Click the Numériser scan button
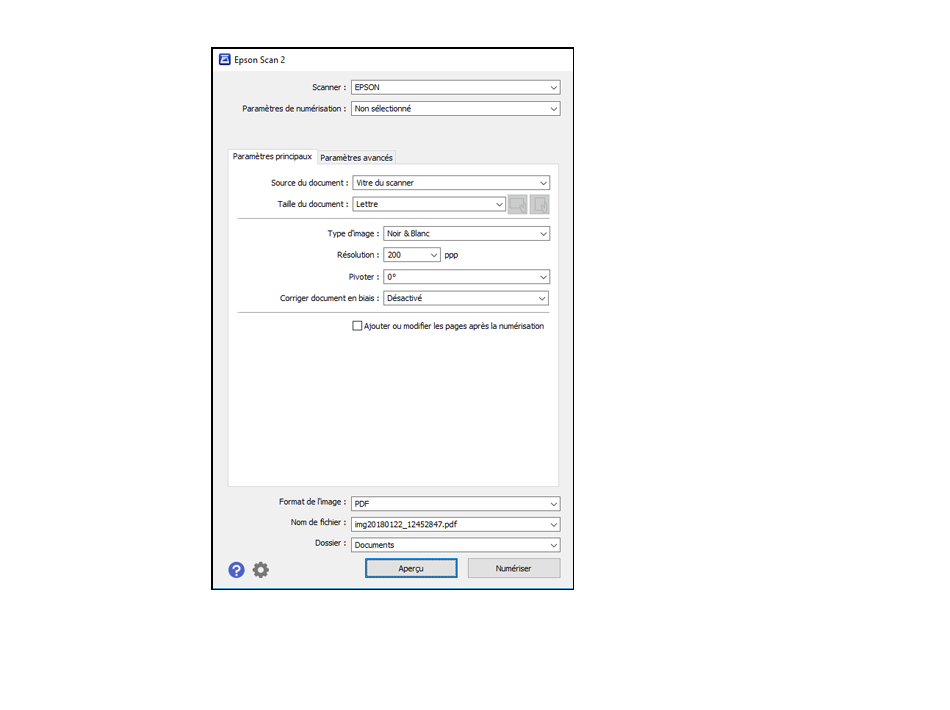 point(513,568)
